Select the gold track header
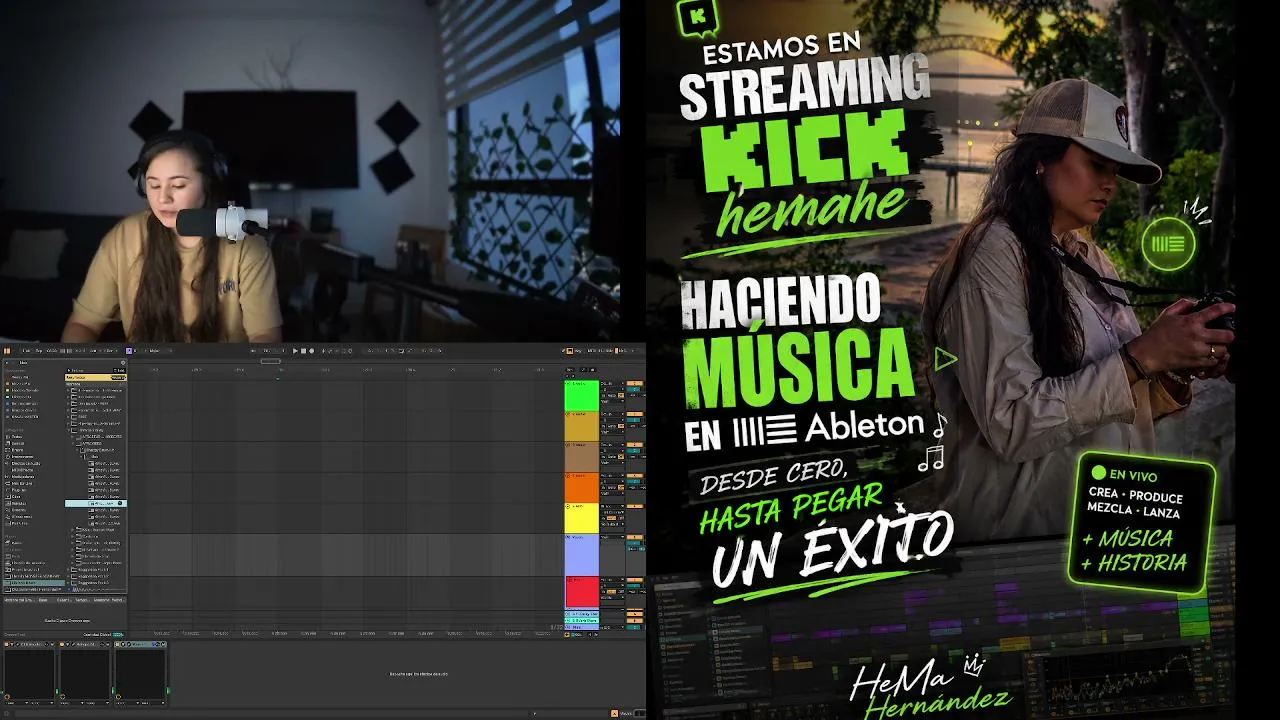The width and height of the screenshot is (1280, 720). pyautogui.click(x=582, y=427)
